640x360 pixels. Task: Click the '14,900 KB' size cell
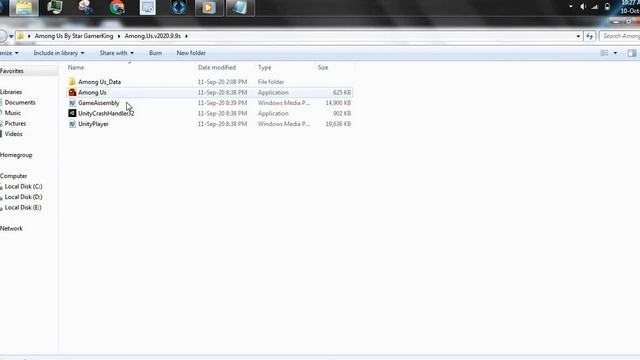point(338,103)
